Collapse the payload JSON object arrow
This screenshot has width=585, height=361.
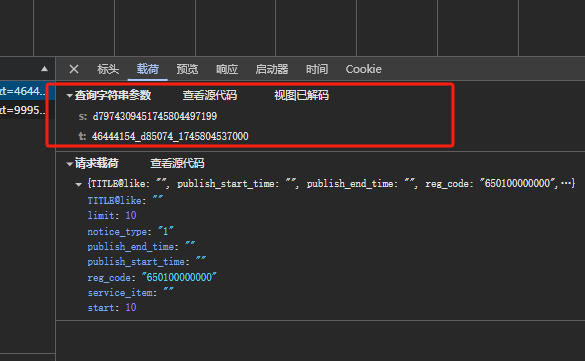pyautogui.click(x=78, y=184)
